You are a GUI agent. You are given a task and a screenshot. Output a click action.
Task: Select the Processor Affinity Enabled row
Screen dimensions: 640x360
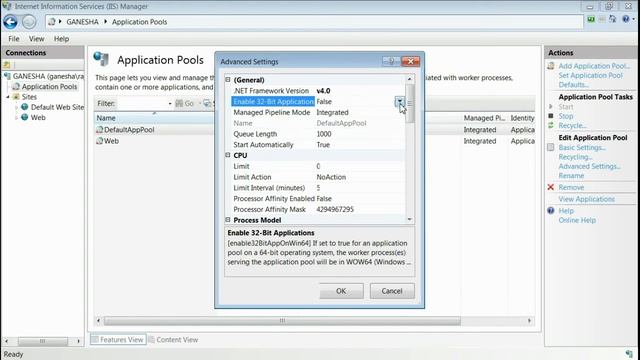[x=318, y=198]
